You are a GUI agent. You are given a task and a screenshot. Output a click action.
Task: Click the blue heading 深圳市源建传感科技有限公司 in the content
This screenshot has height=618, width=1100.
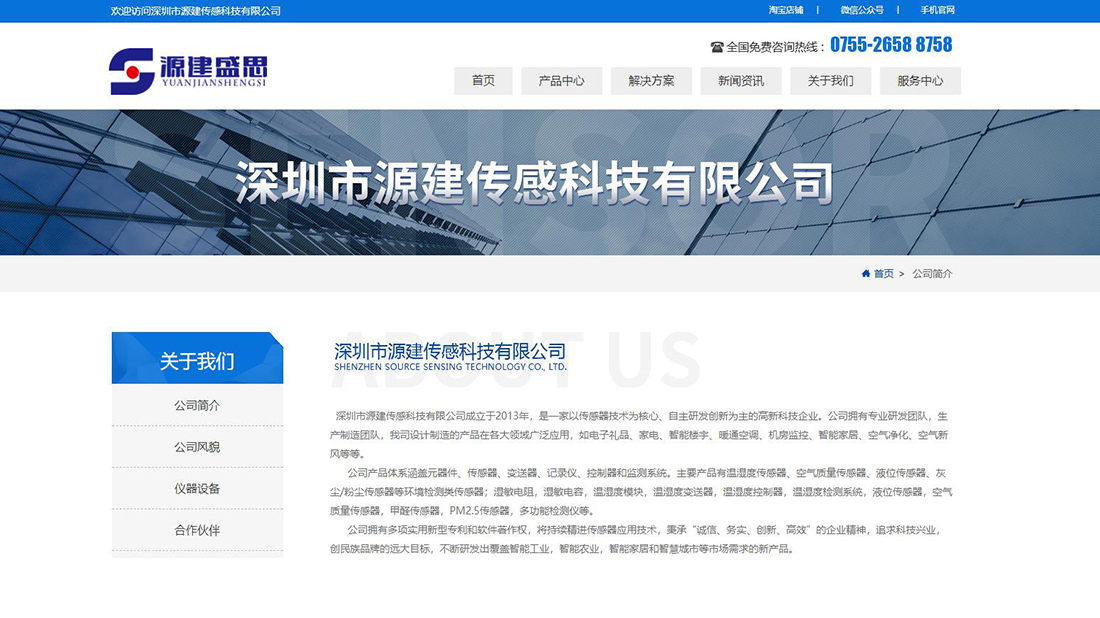point(450,351)
